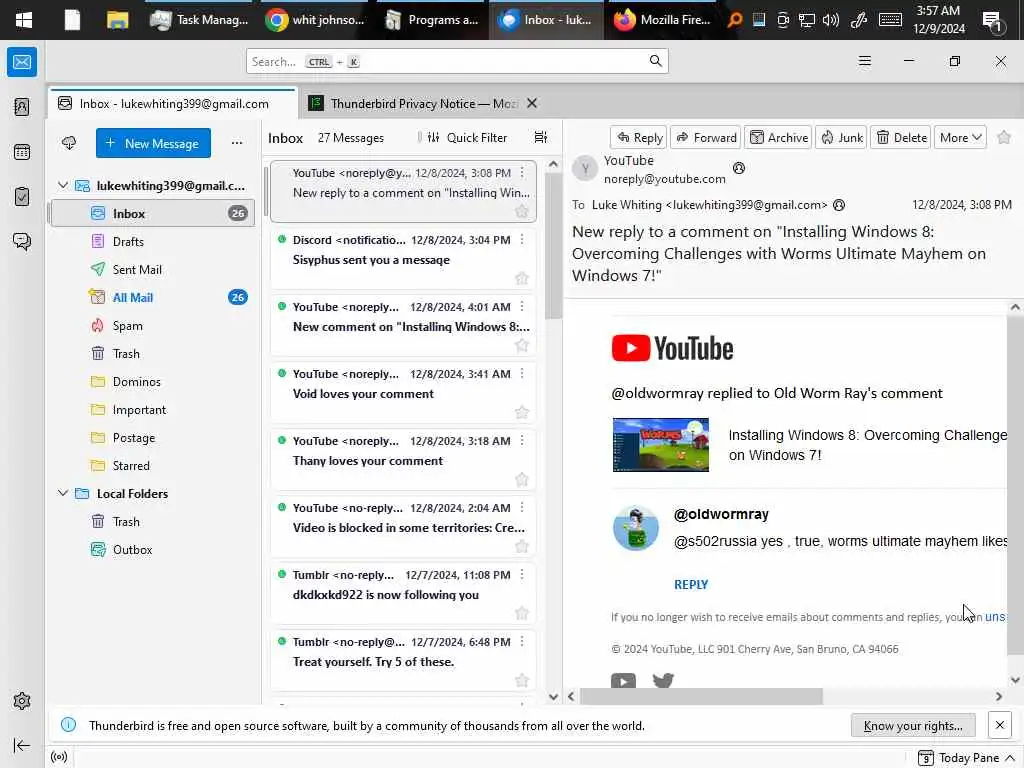Click the Get Messages cloud icon

tap(69, 143)
